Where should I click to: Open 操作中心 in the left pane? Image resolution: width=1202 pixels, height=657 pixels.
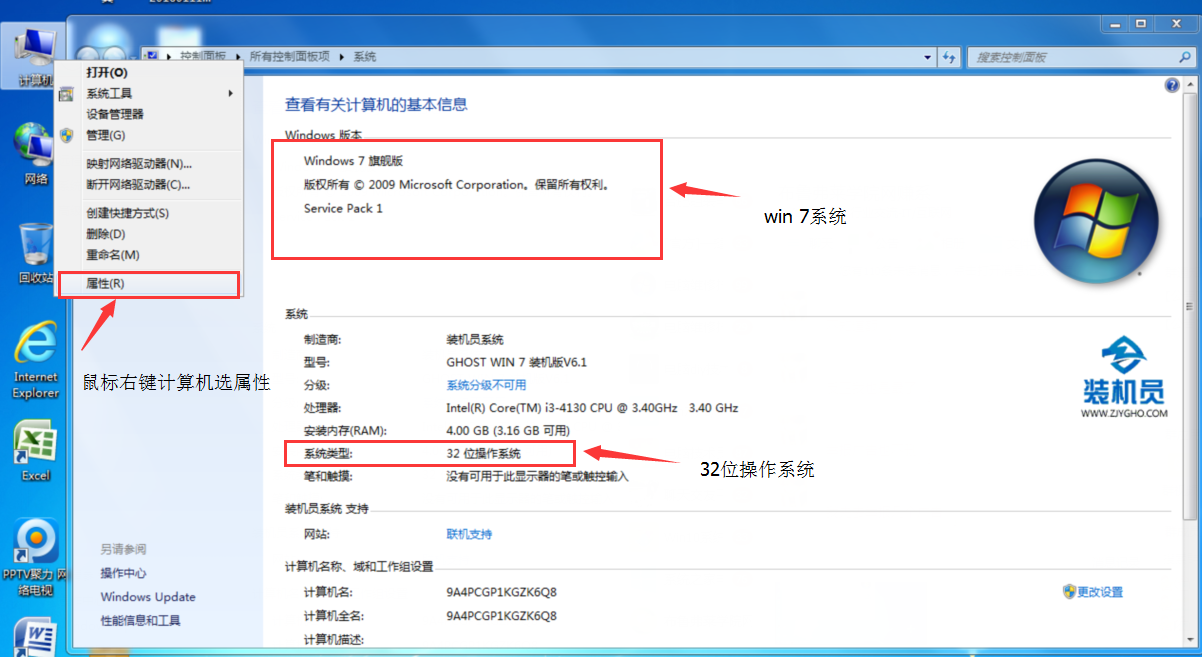click(x=123, y=573)
